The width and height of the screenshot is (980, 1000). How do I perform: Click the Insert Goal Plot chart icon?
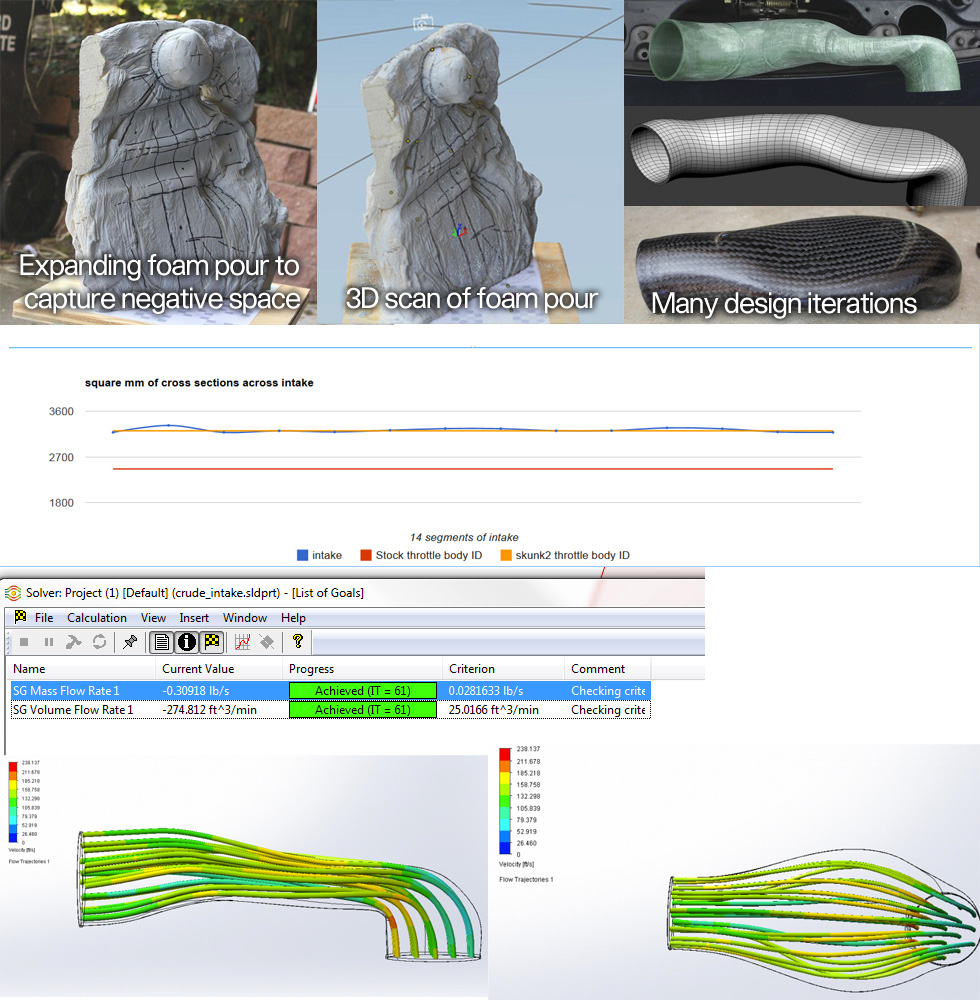242,642
